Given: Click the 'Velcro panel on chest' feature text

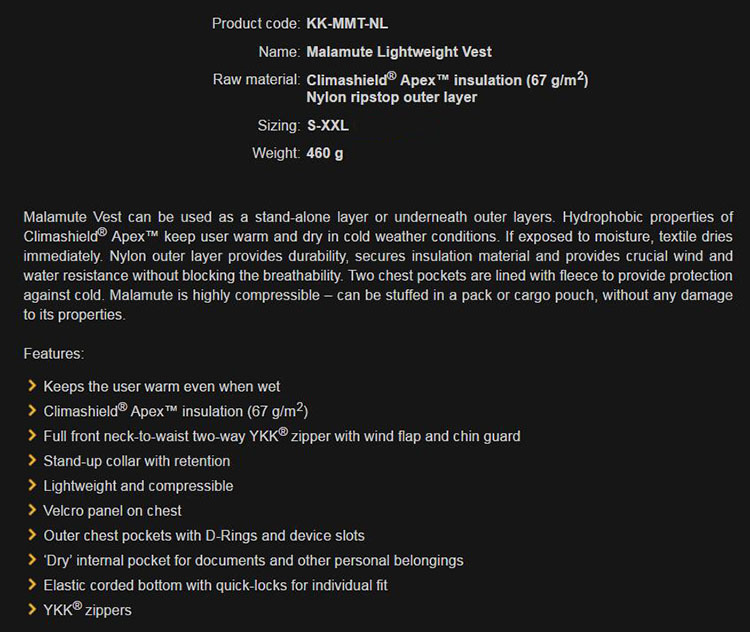Looking at the screenshot, I should (x=112, y=510).
